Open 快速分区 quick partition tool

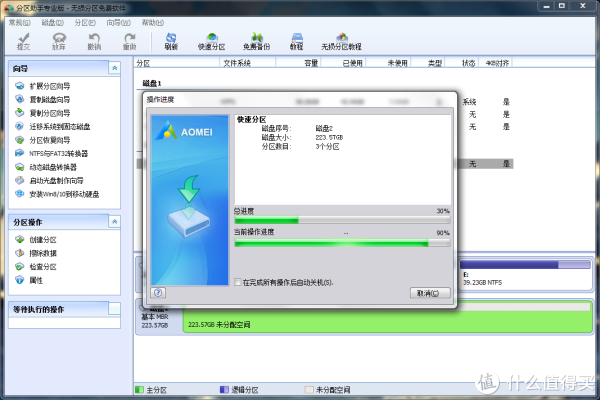coord(211,41)
